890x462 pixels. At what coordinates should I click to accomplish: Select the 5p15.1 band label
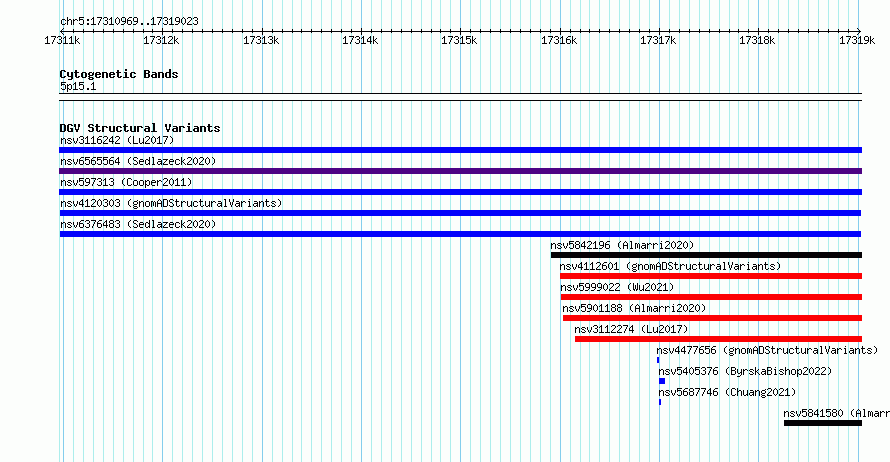pyautogui.click(x=78, y=86)
